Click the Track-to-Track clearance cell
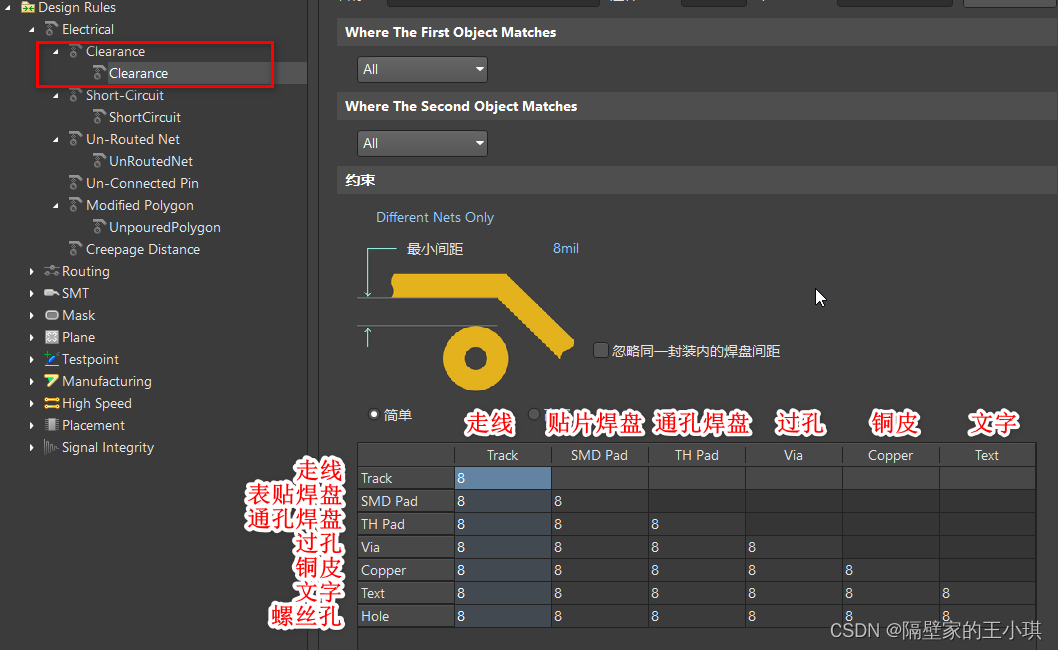1058x650 pixels. click(502, 478)
